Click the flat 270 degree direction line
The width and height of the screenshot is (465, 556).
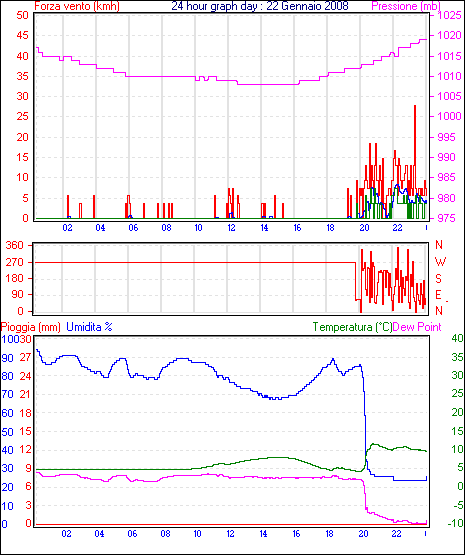pyautogui.click(x=195, y=262)
